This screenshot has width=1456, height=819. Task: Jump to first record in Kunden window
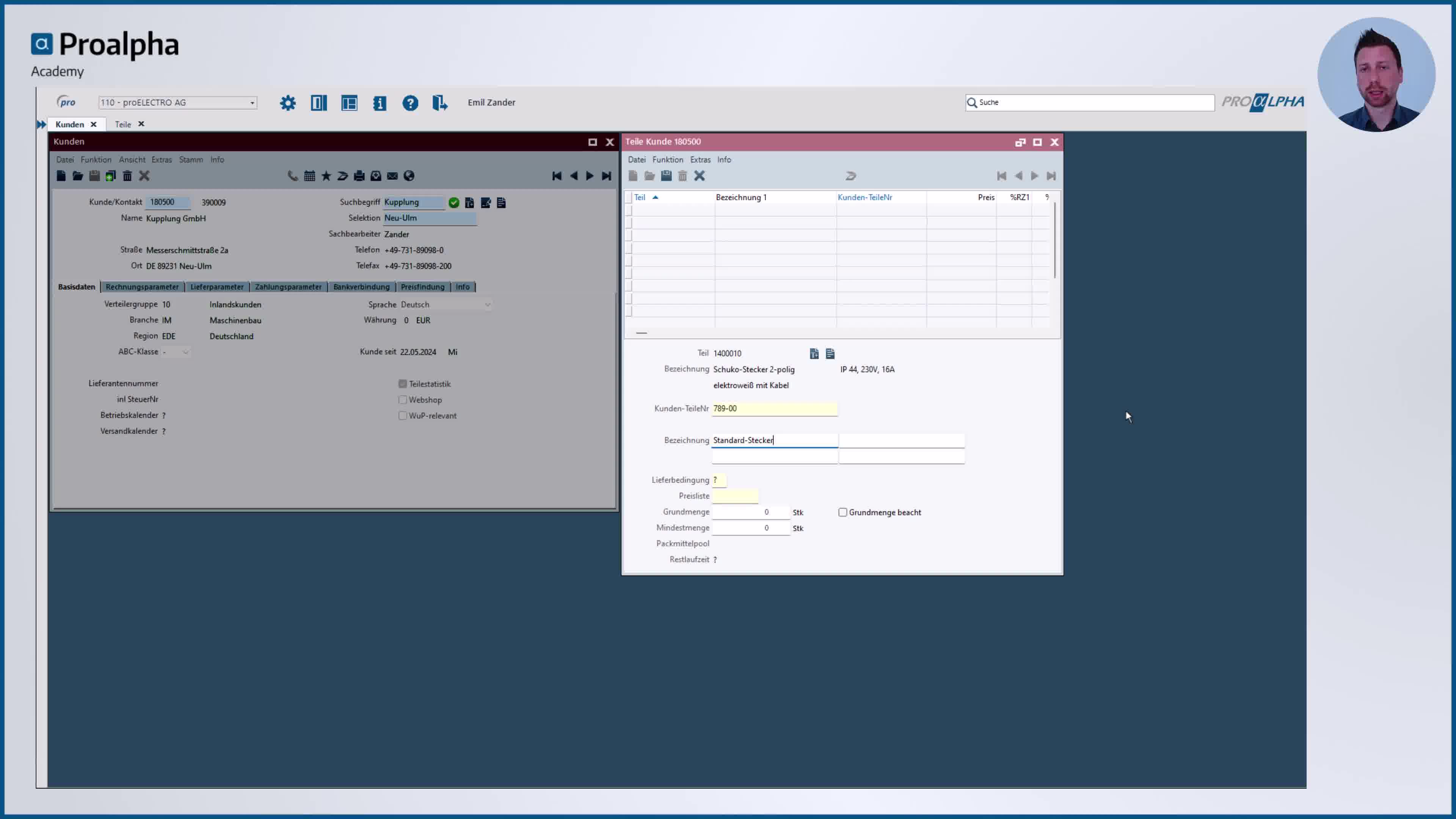coord(557,176)
